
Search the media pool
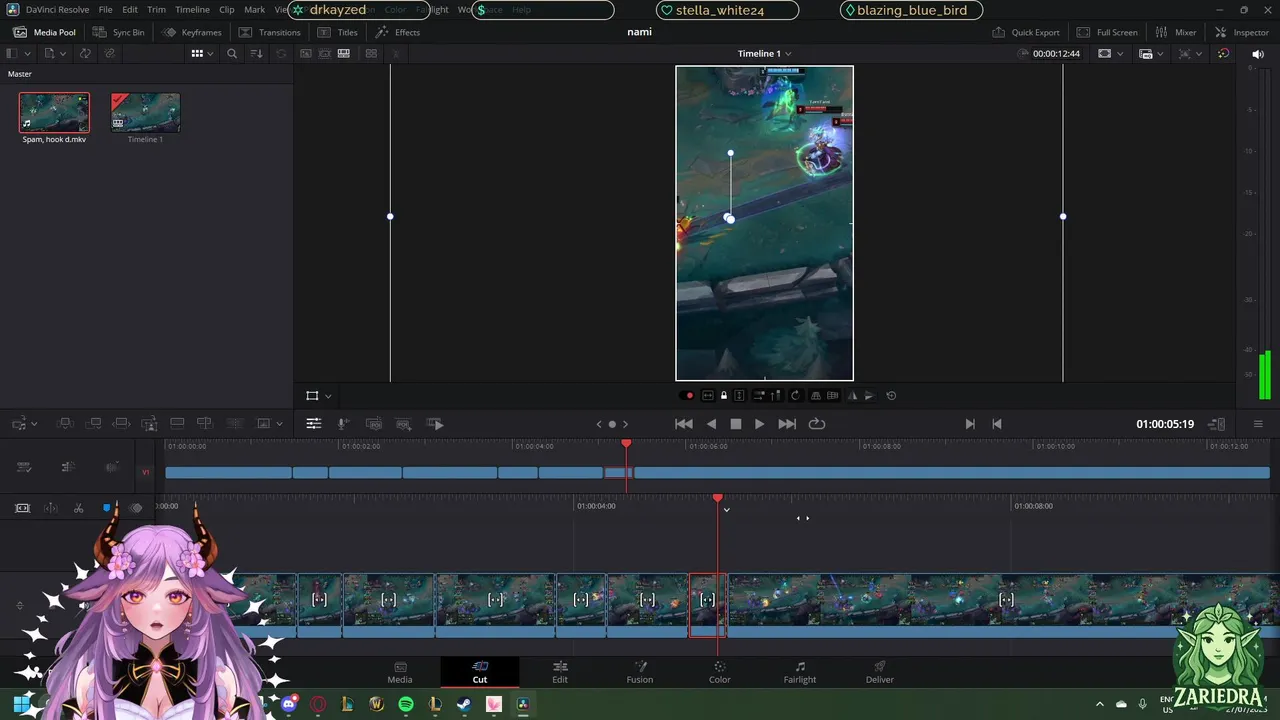[x=232, y=53]
